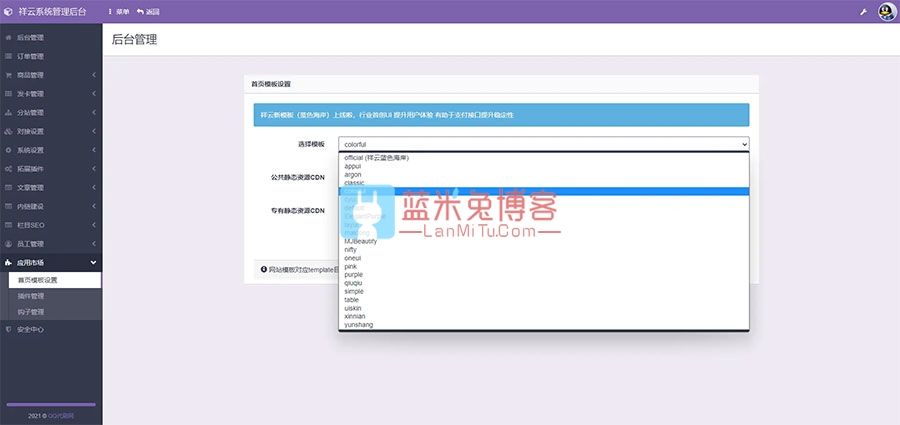Choose the pink template option
900x425 pixels.
[x=544, y=266]
